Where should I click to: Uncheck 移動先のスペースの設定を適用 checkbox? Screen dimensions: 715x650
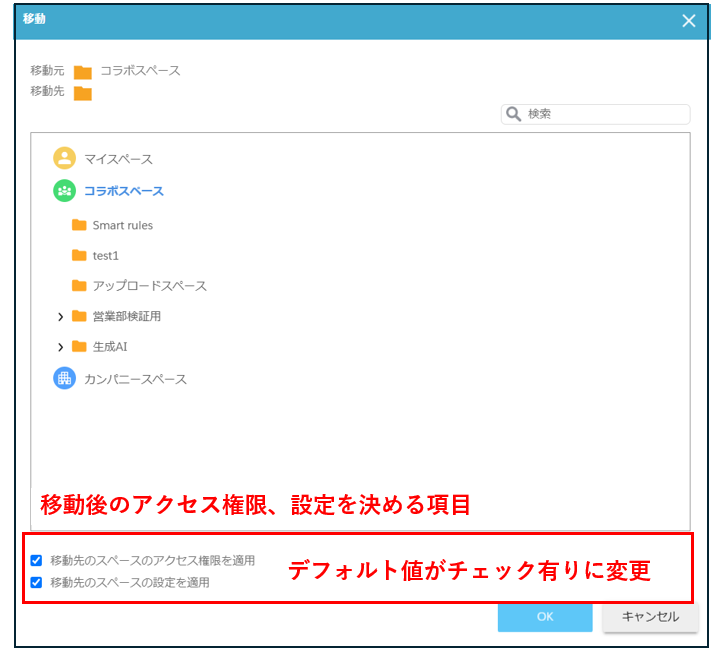(36, 582)
